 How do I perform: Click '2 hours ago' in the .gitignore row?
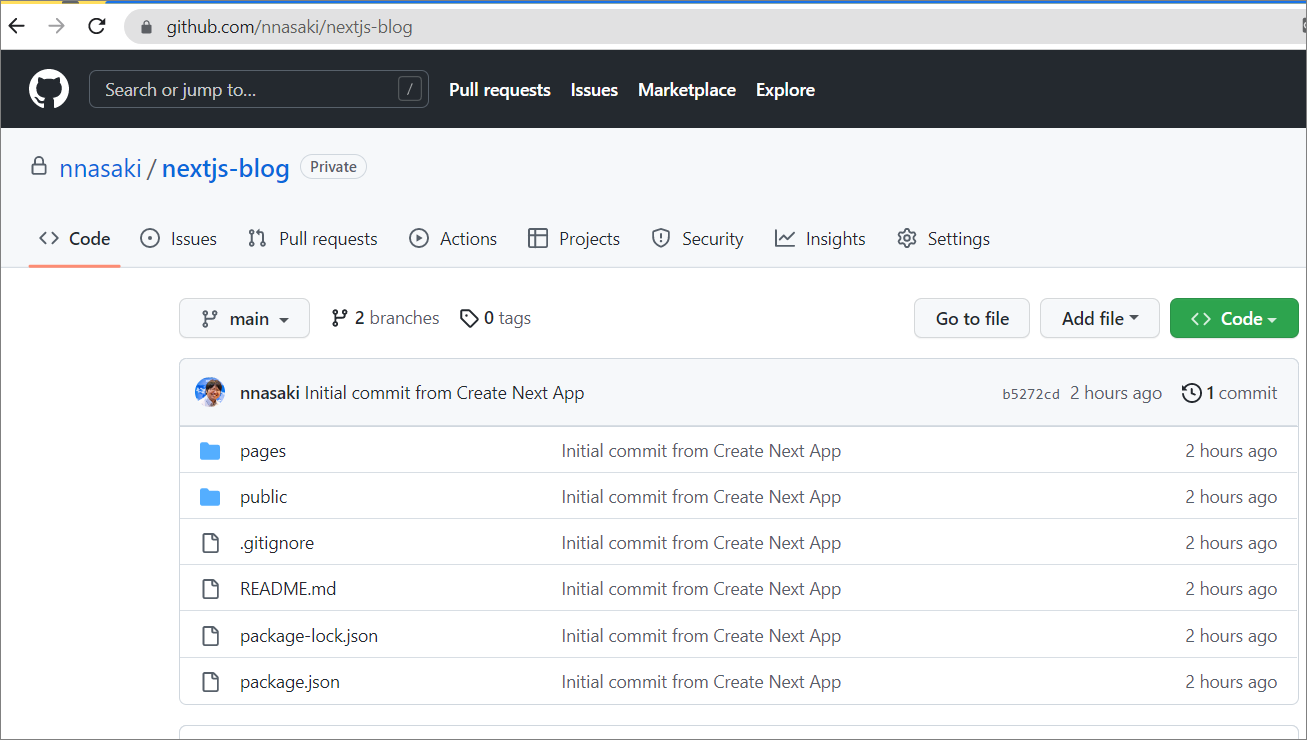coord(1231,543)
